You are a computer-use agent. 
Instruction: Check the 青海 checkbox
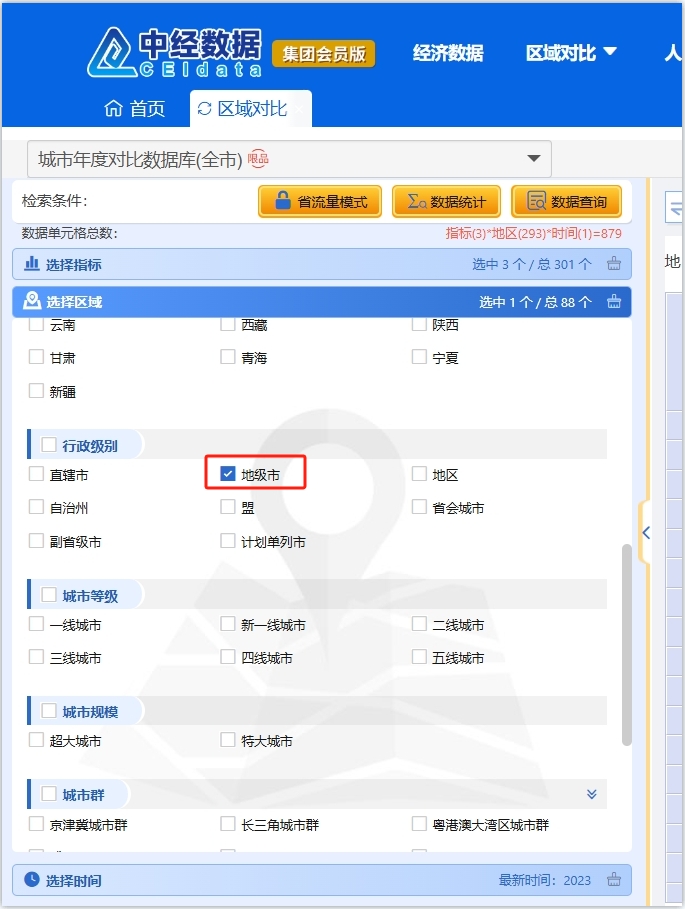[x=228, y=357]
